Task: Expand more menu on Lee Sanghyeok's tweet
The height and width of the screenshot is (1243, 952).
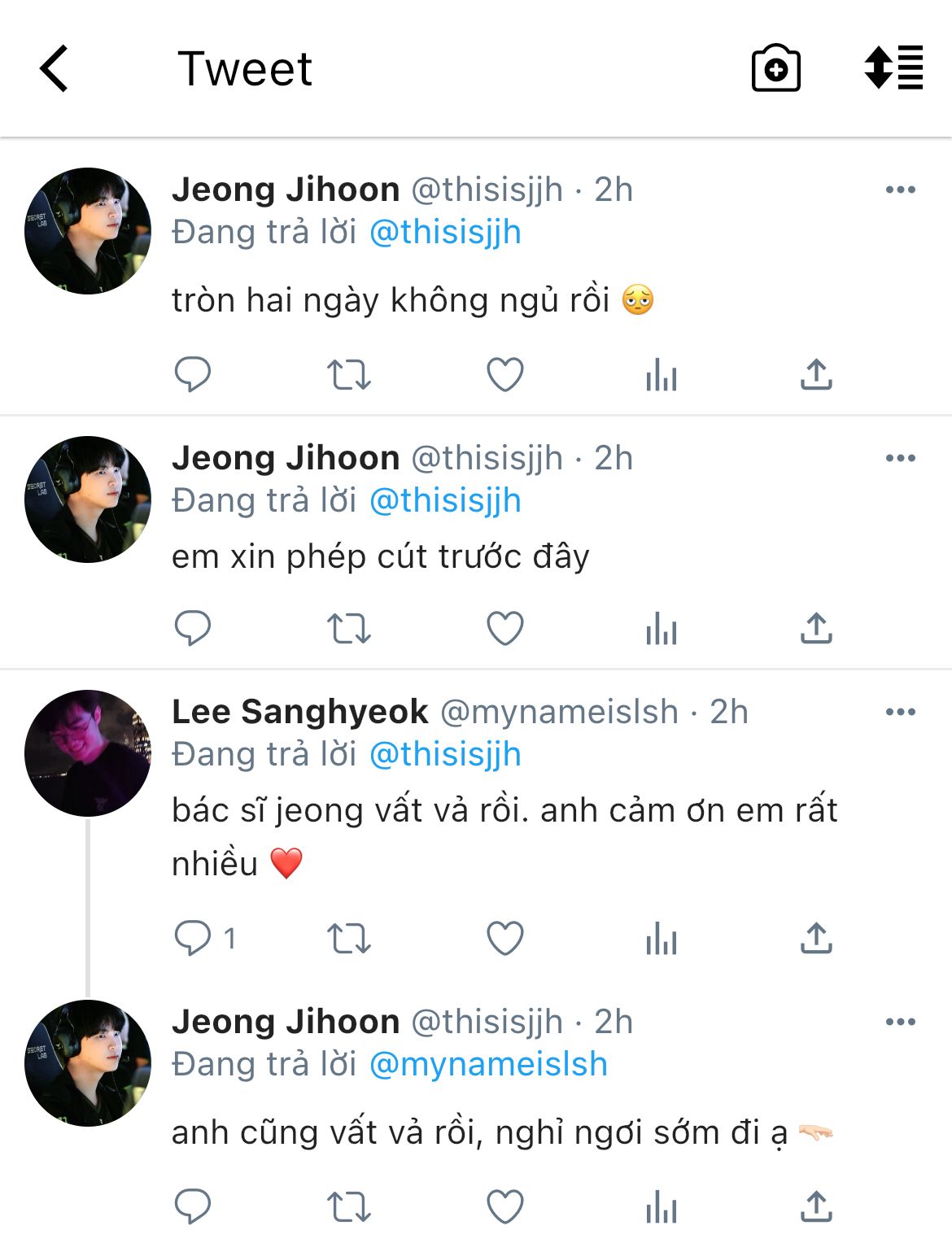Action: click(x=900, y=713)
